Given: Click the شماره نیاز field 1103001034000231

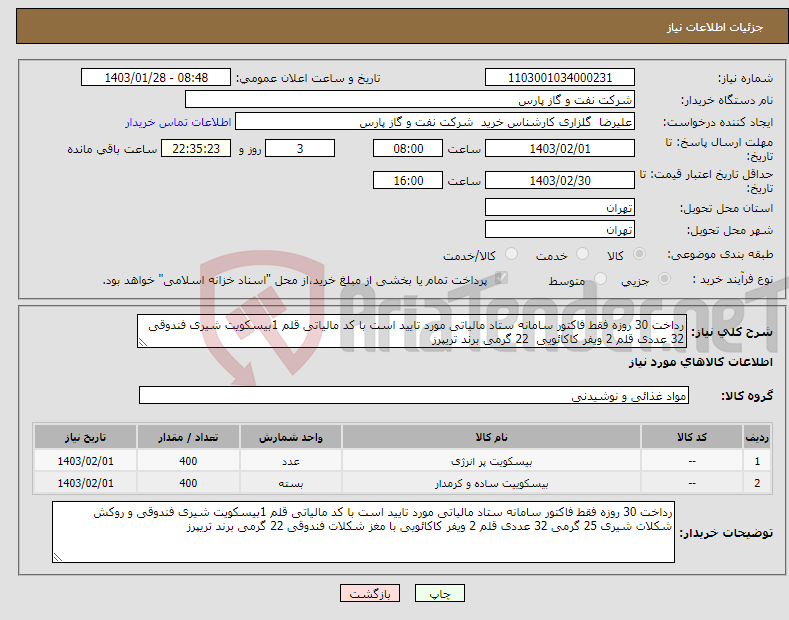Looking at the screenshot, I should click(560, 78).
